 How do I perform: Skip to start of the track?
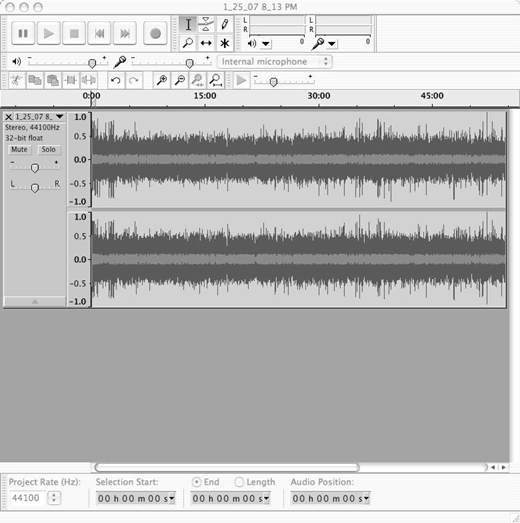[x=99, y=33]
